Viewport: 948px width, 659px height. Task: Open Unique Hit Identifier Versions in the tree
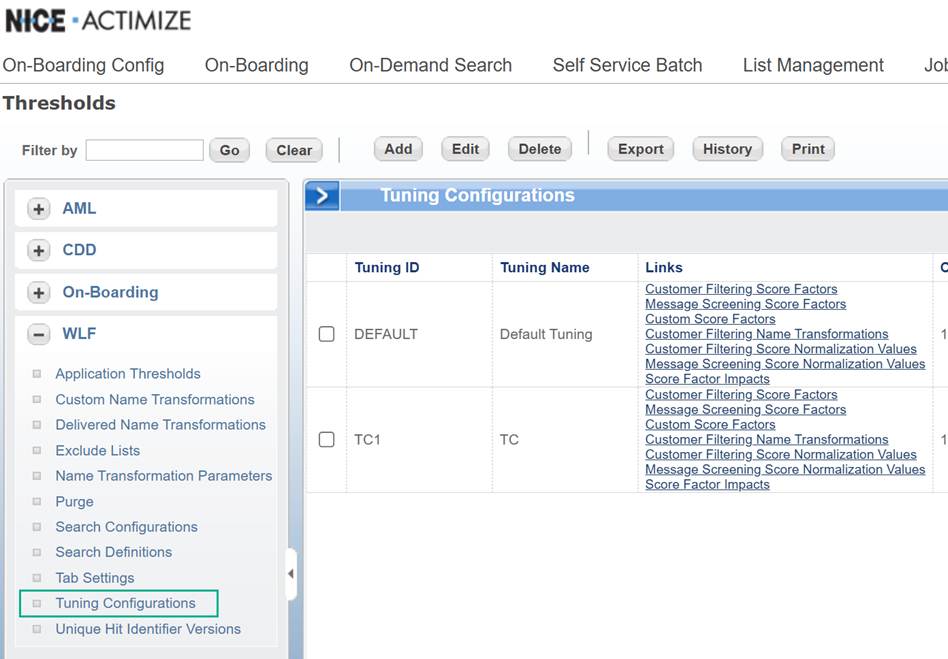pos(148,629)
